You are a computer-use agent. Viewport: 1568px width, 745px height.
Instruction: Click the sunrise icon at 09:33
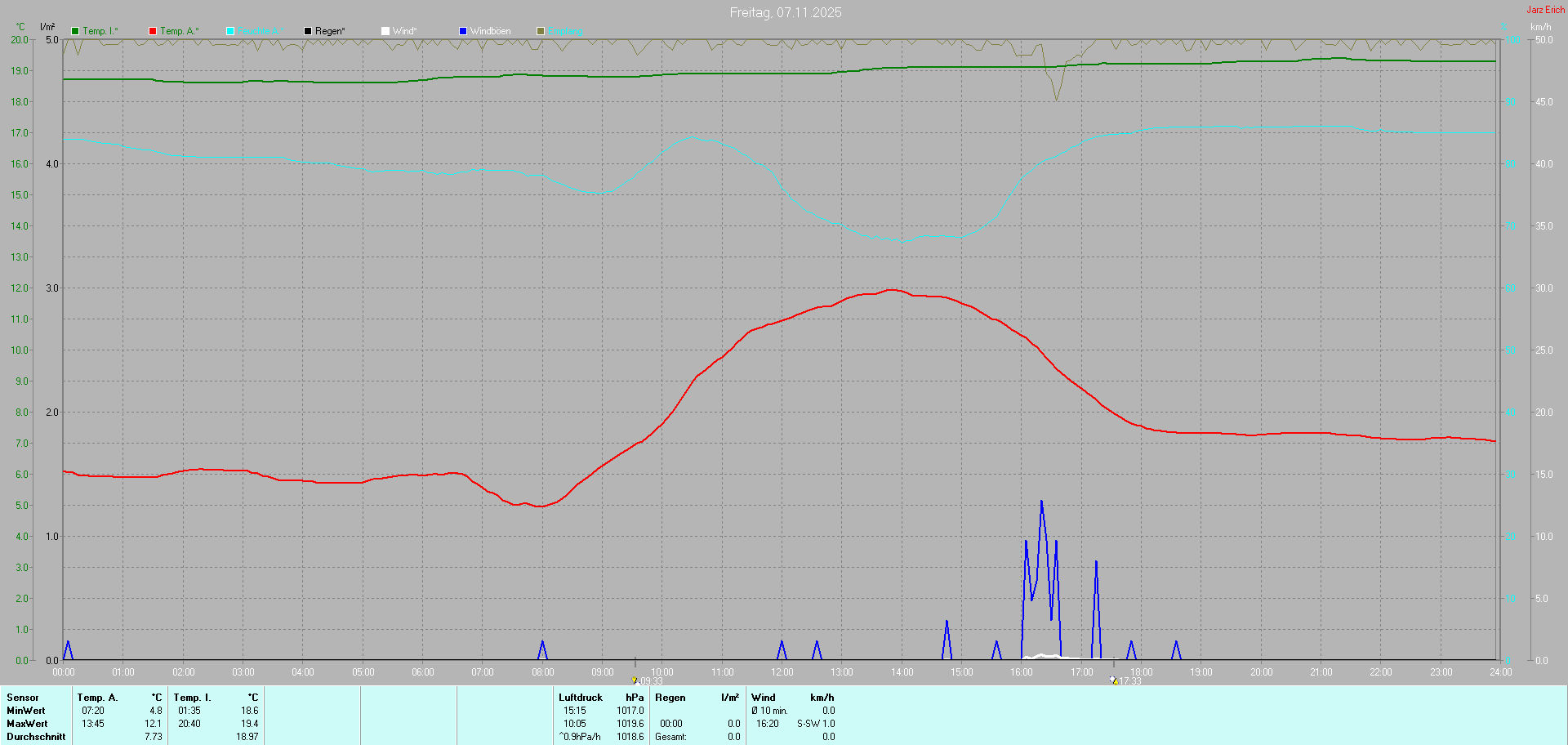pos(635,680)
